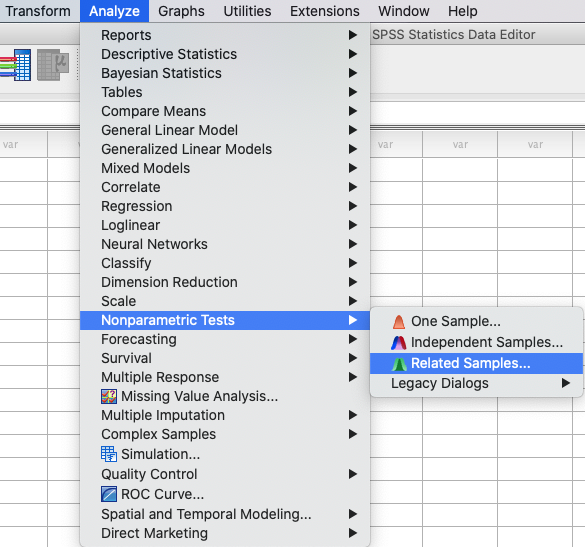Expand the Classify submenu
585x547 pixels.
225,263
